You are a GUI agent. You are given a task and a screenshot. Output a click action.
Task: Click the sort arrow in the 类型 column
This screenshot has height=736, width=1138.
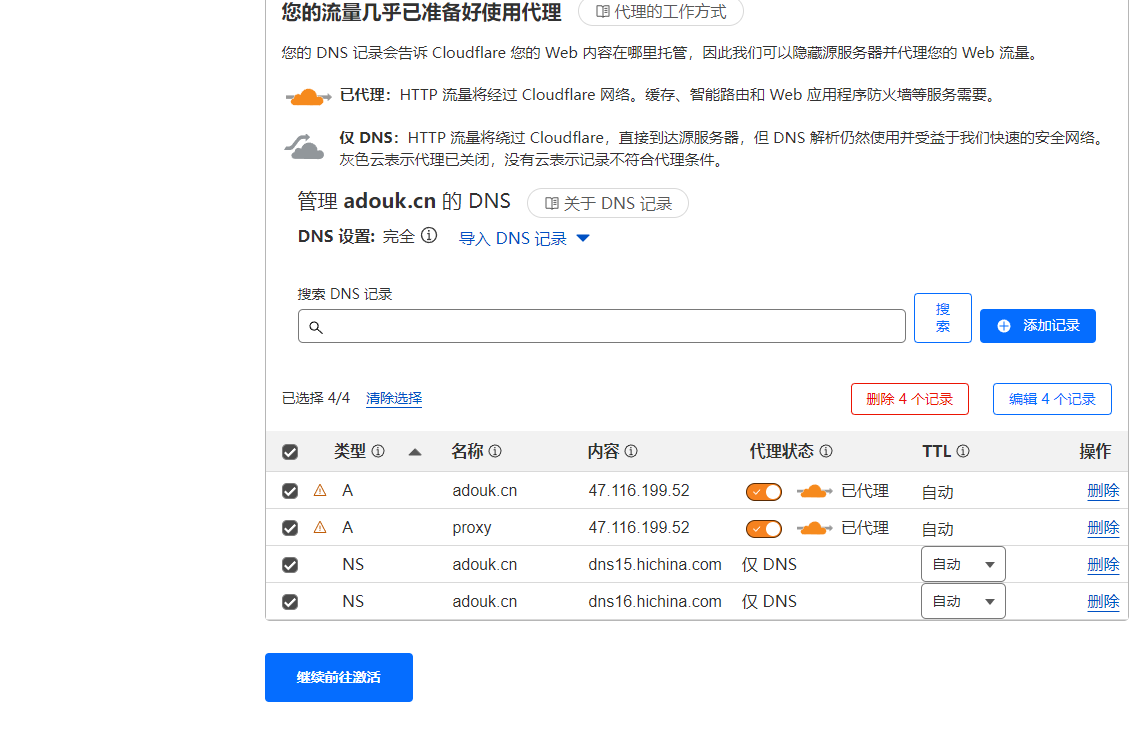pyautogui.click(x=415, y=452)
